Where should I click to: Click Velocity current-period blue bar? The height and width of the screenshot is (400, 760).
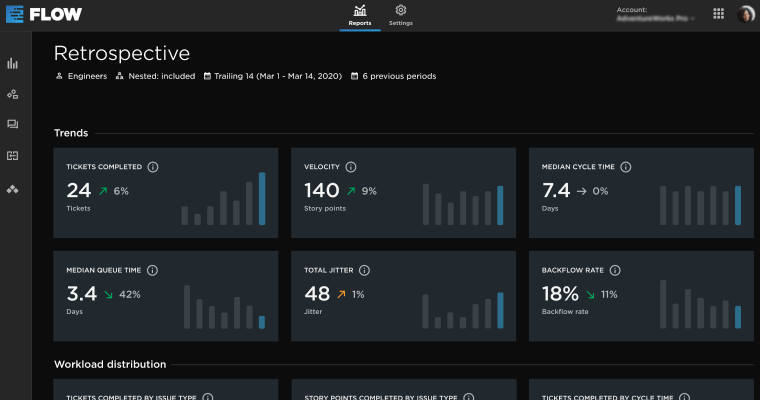coord(500,206)
